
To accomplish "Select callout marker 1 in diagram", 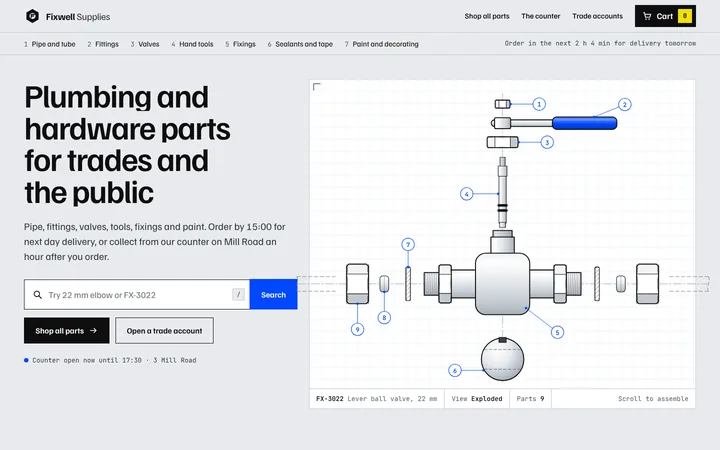I will click(539, 104).
